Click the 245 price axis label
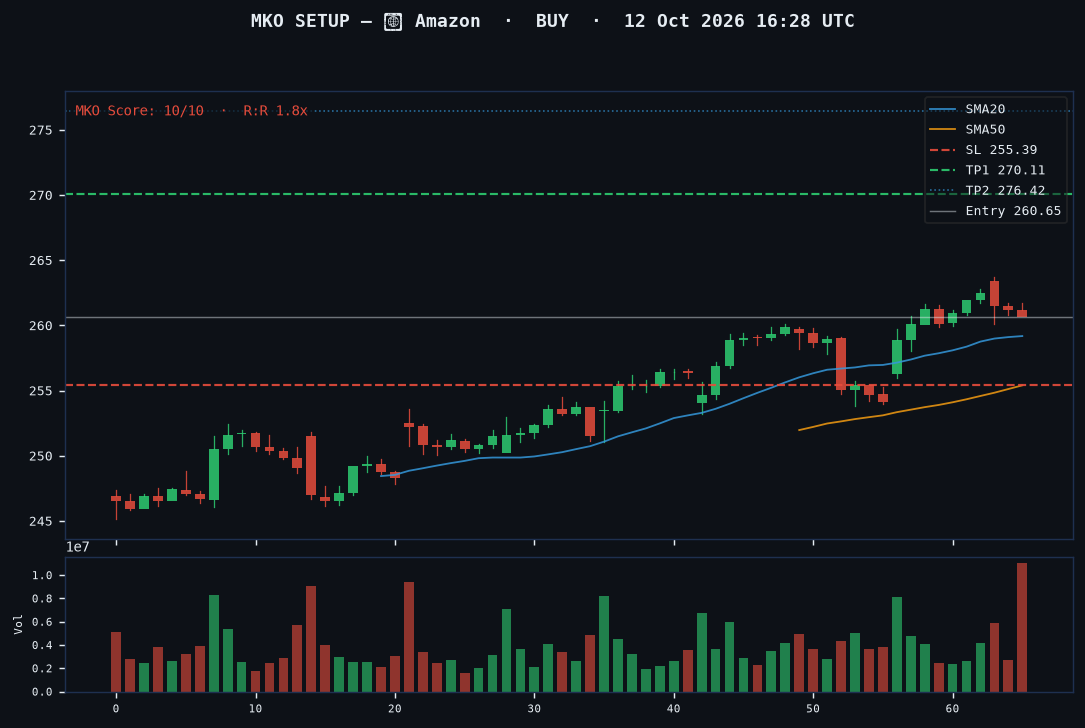Image resolution: width=1085 pixels, height=728 pixels. coord(41,522)
